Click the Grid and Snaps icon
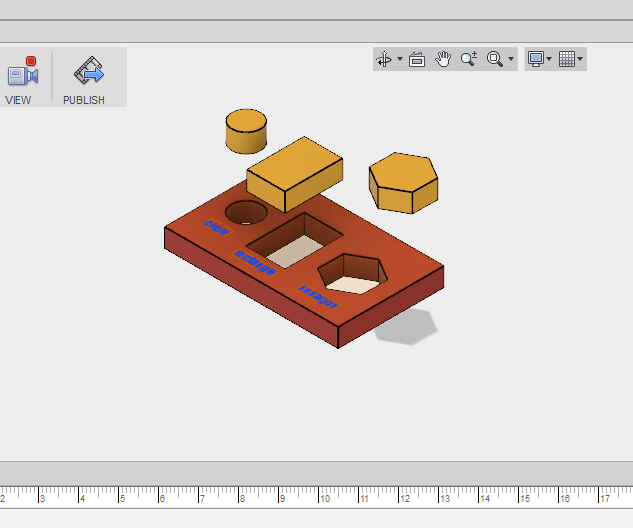Viewport: 633px width, 528px height. [x=567, y=59]
